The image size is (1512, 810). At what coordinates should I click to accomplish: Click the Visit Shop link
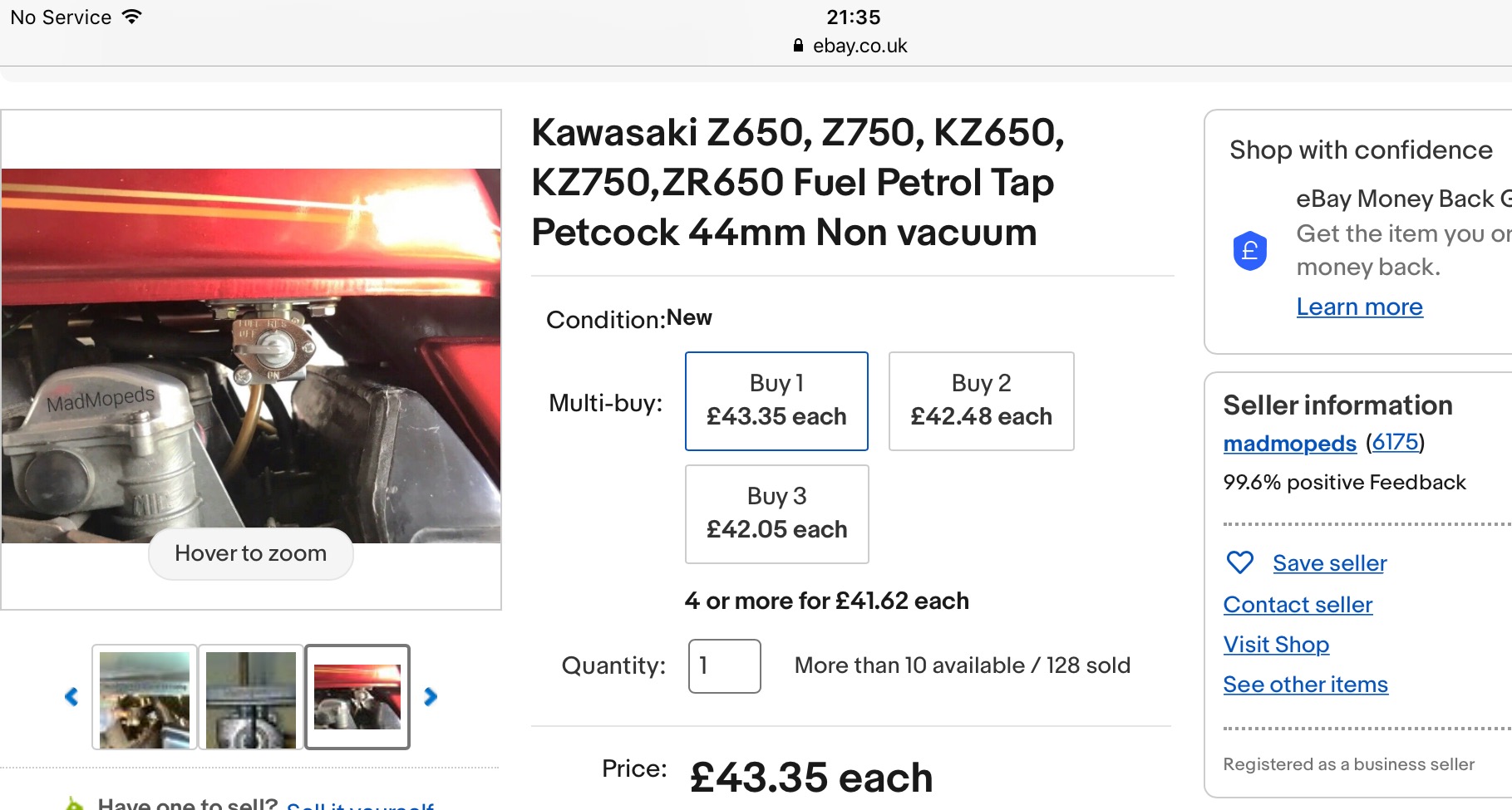pos(1276,645)
